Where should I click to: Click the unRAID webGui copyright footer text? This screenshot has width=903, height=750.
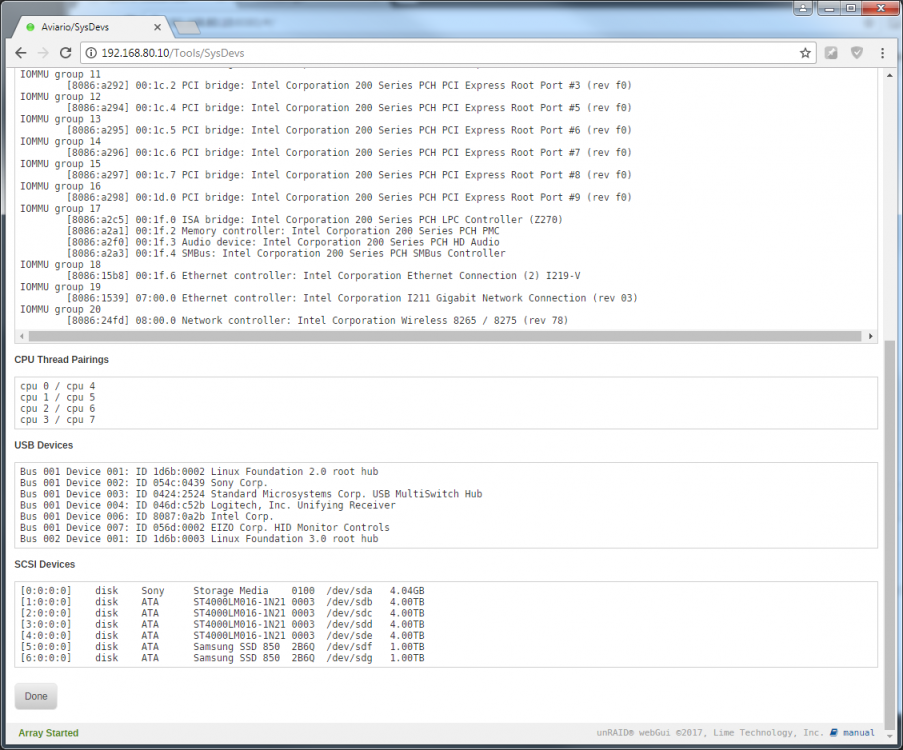click(710, 733)
